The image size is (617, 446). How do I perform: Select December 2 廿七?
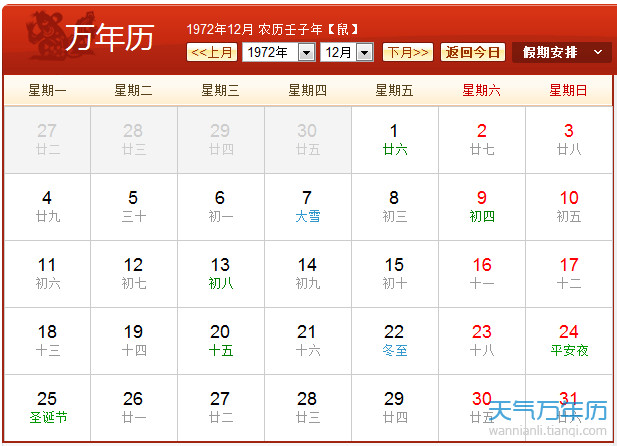(x=482, y=140)
